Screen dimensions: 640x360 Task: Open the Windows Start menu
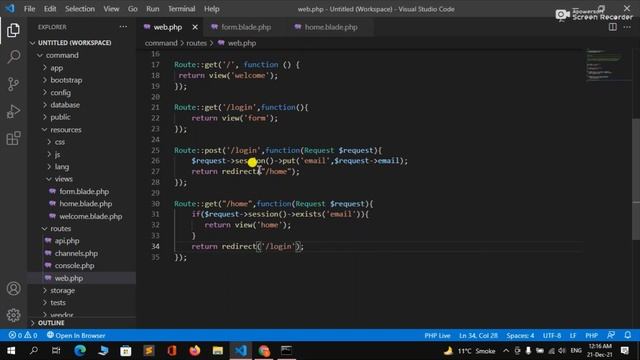11,351
